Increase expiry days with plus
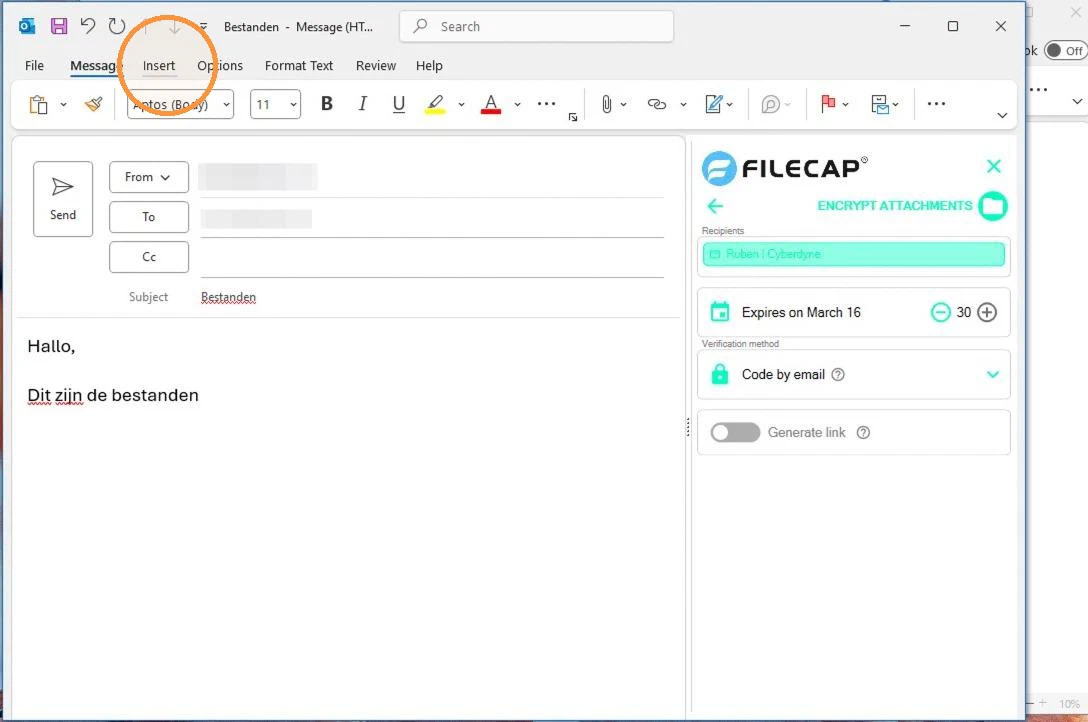Image resolution: width=1088 pixels, height=722 pixels. [987, 312]
